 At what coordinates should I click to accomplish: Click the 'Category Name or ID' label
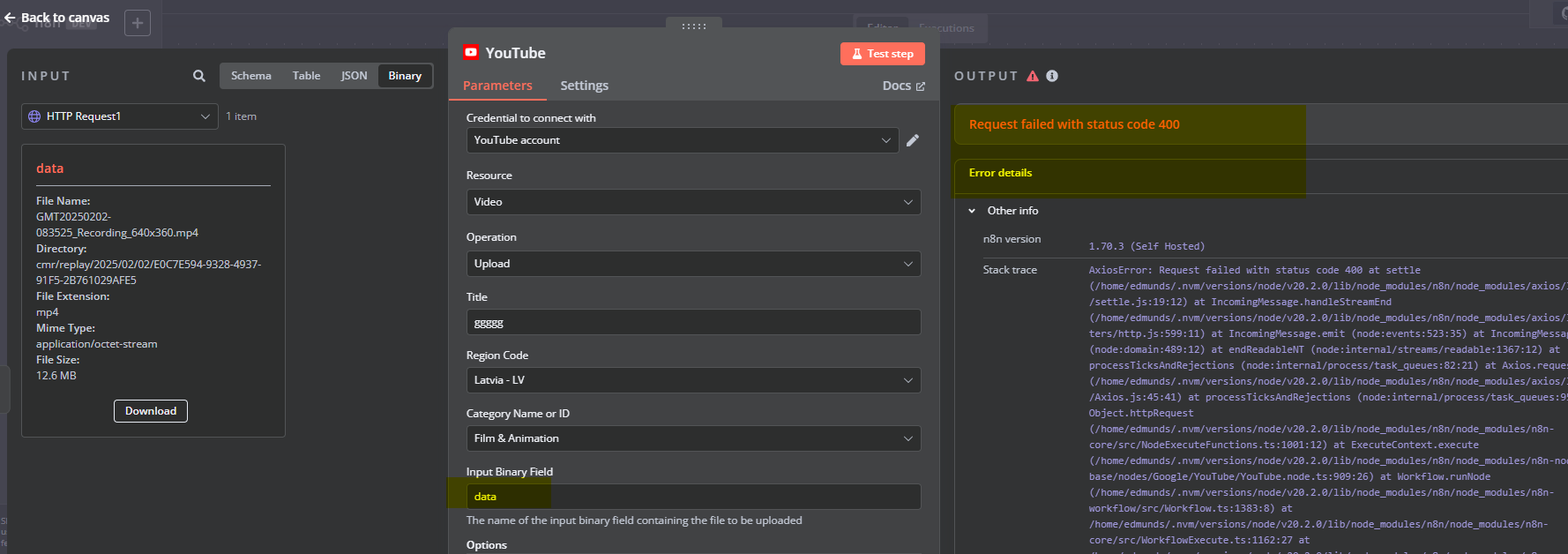[x=519, y=414]
